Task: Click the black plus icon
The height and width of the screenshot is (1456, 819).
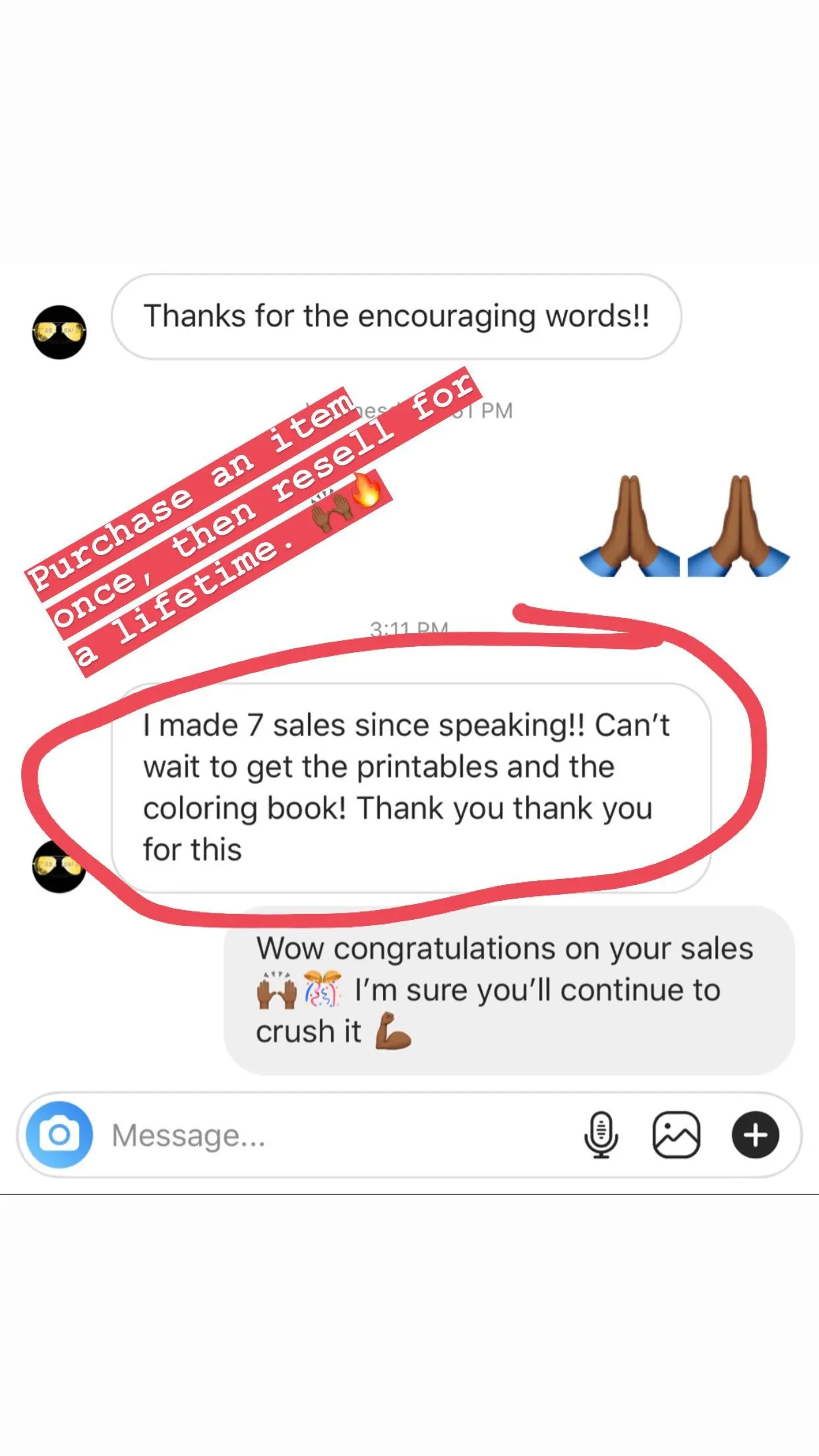Action: (x=756, y=1135)
